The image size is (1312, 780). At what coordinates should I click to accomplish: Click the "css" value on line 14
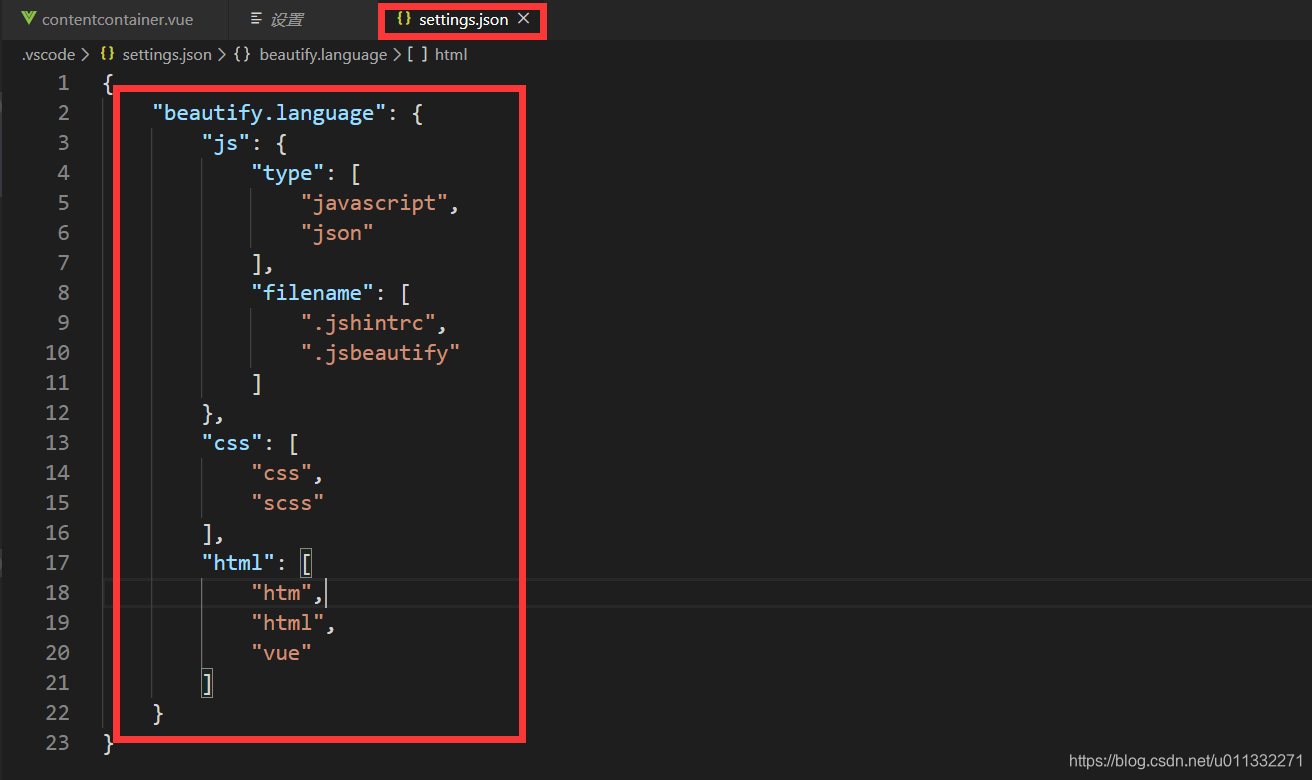281,473
